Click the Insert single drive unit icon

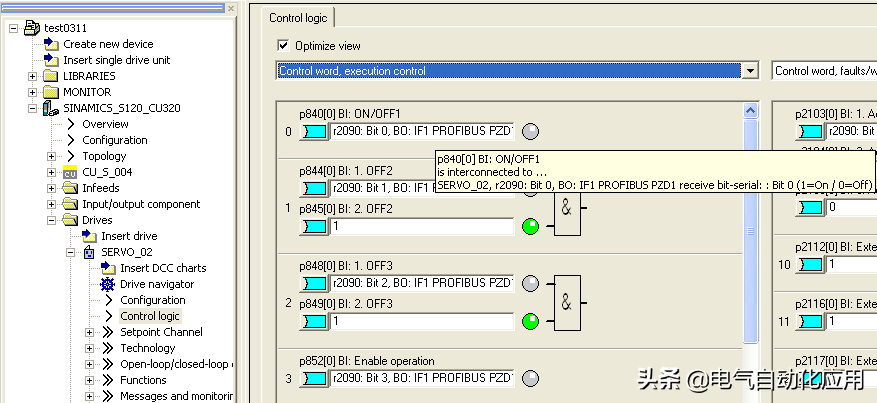52,60
